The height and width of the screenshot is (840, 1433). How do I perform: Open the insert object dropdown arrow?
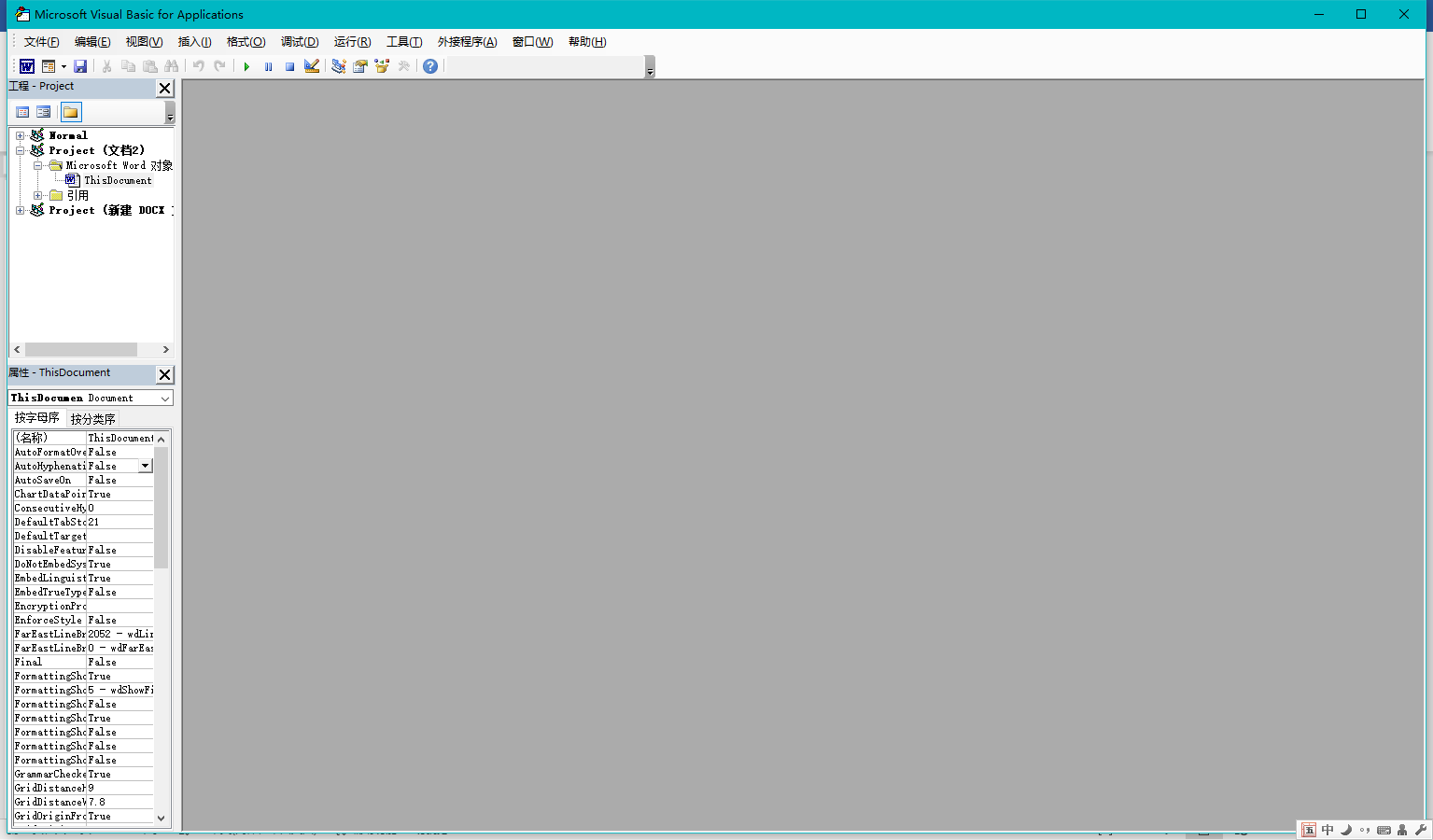click(63, 66)
